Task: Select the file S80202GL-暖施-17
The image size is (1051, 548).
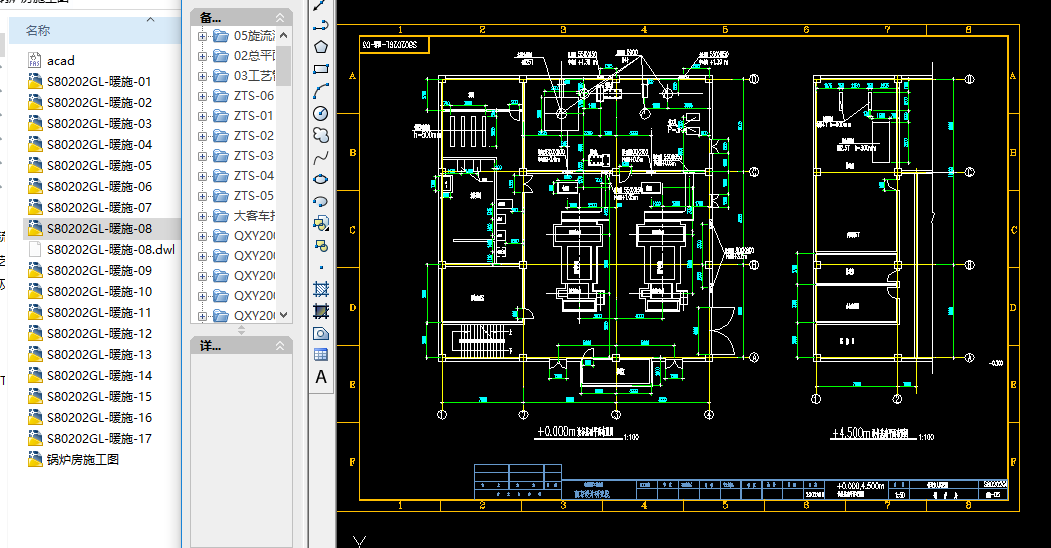Action: coord(99,438)
